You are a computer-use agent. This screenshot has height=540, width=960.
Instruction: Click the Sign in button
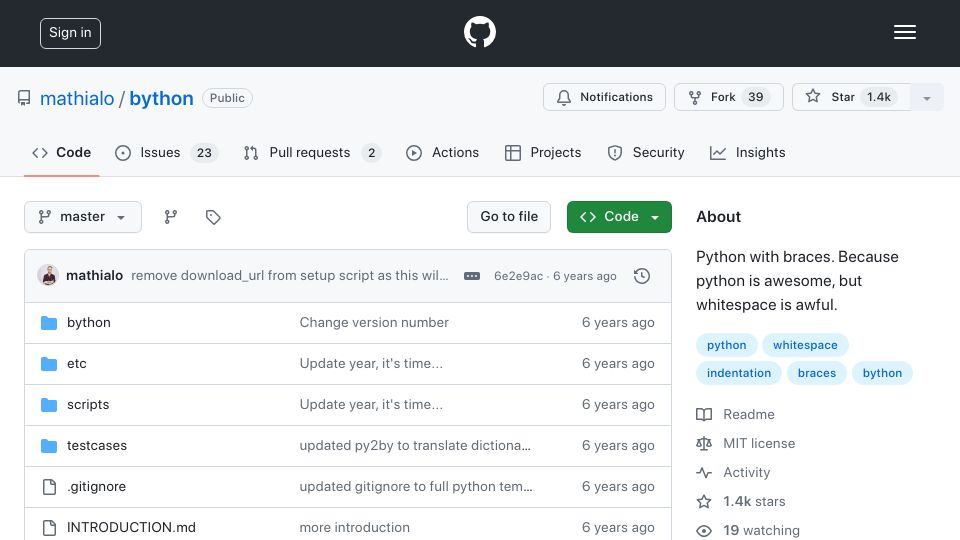(70, 33)
